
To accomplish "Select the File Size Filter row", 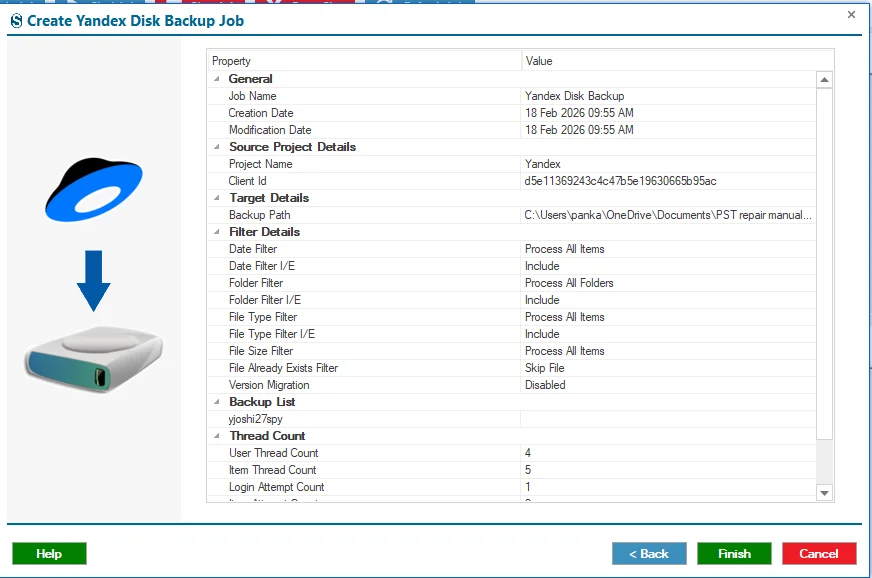I will click(512, 351).
